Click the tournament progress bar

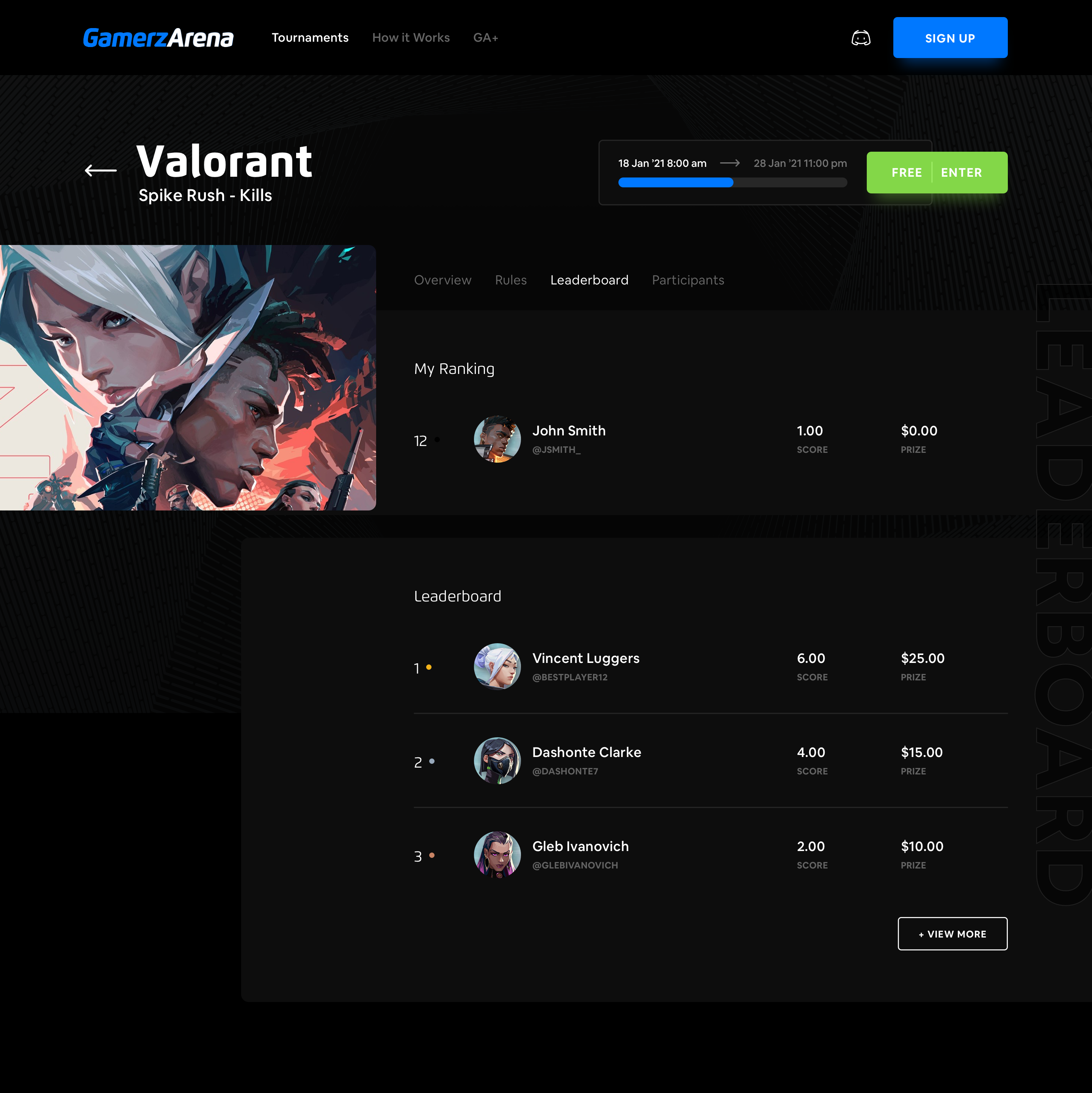732,182
